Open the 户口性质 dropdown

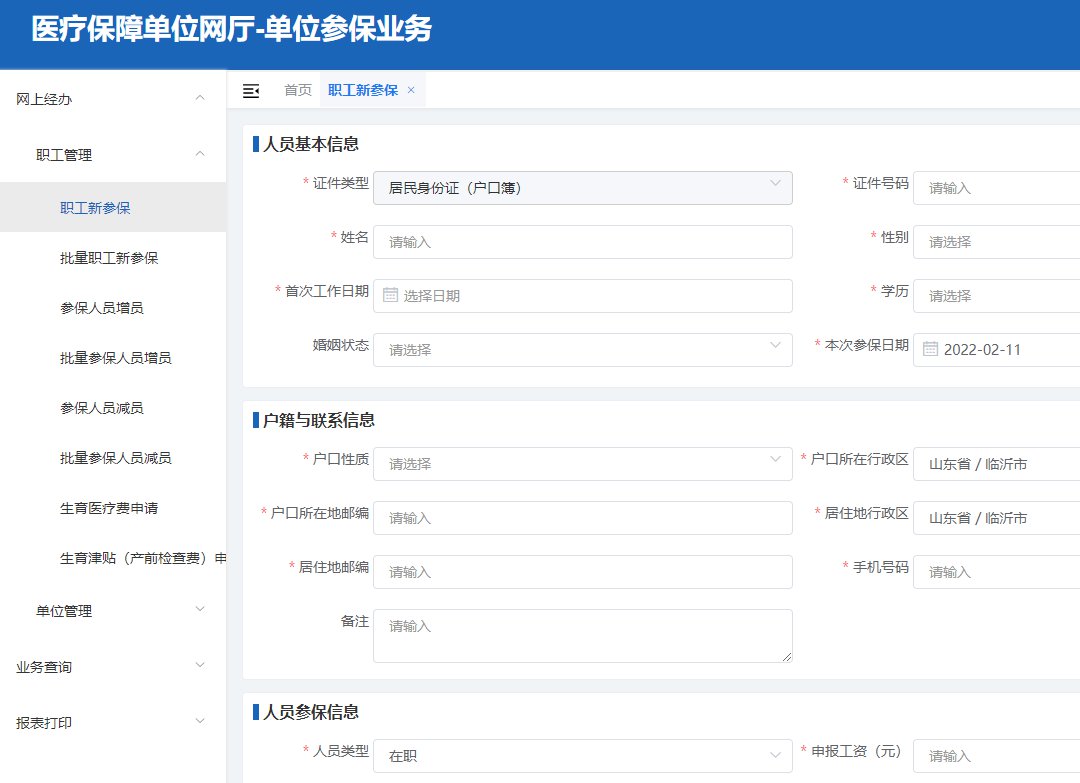(582, 464)
